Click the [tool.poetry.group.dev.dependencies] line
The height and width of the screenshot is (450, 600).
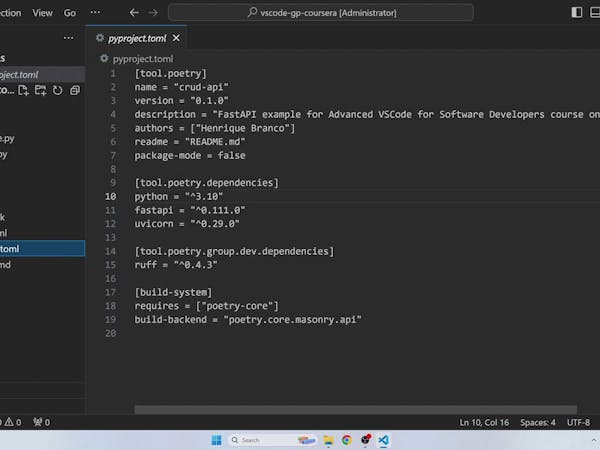pos(234,251)
